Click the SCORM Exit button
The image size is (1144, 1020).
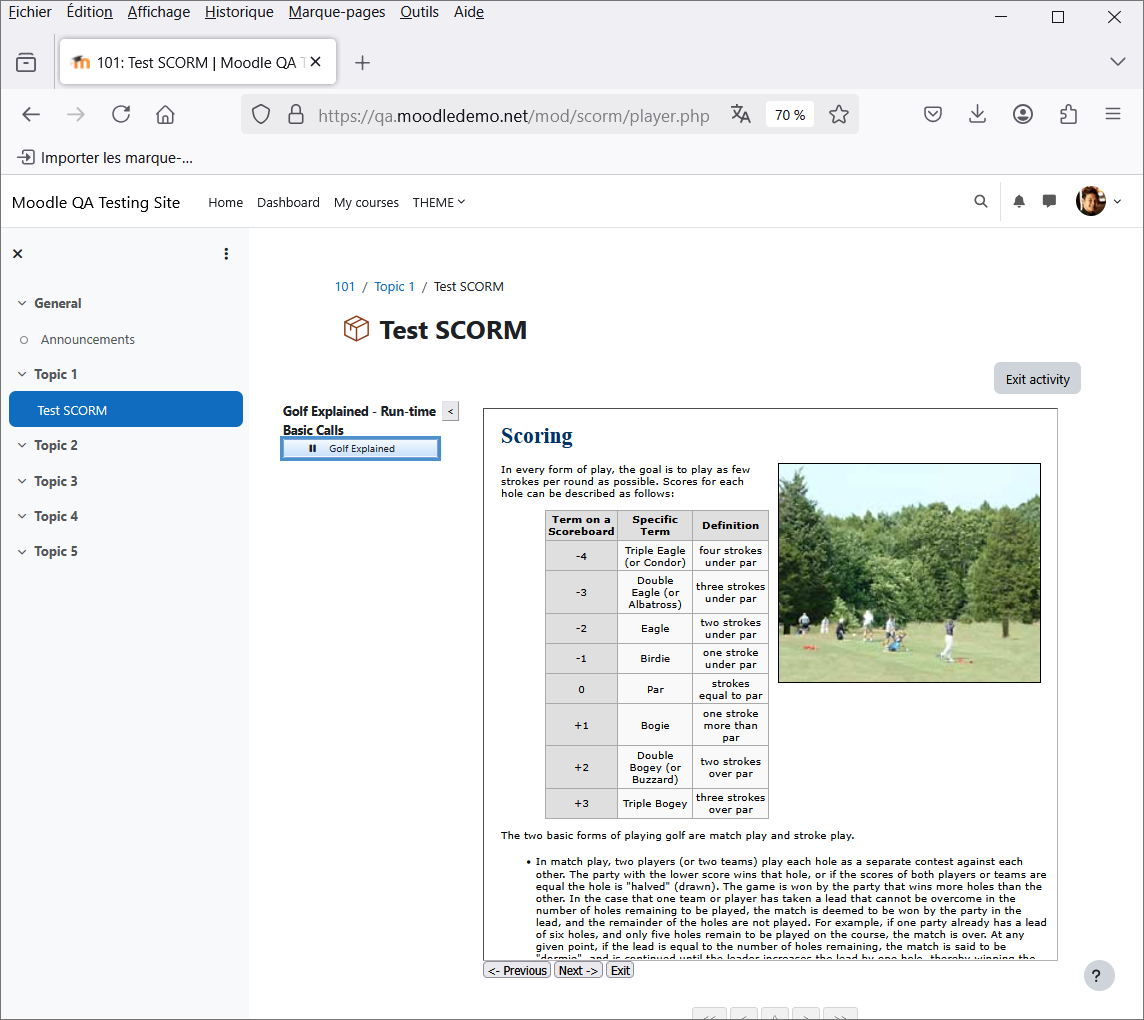click(x=620, y=970)
